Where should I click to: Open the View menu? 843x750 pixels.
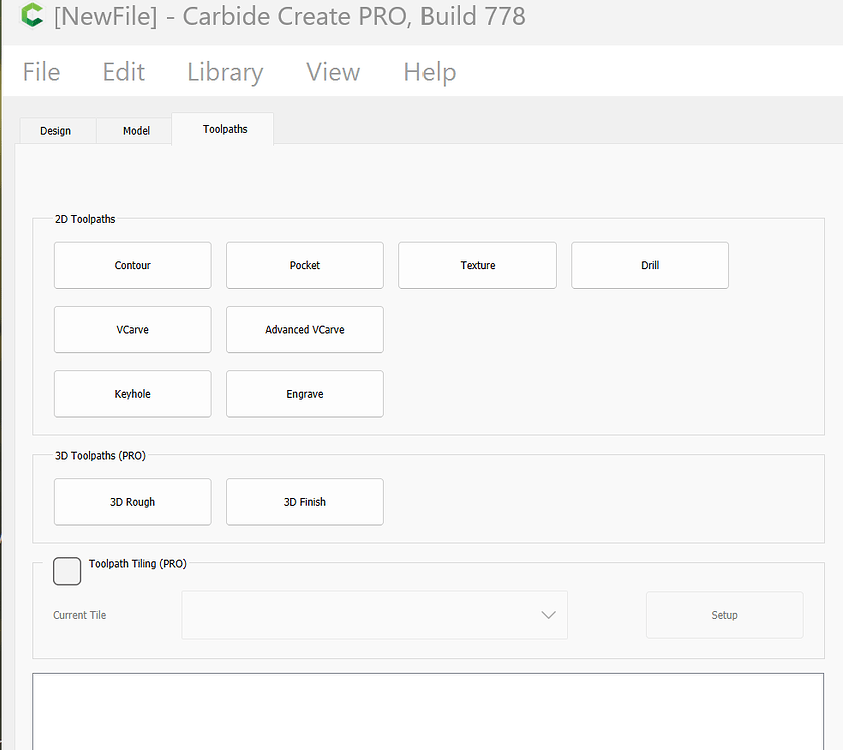click(333, 72)
